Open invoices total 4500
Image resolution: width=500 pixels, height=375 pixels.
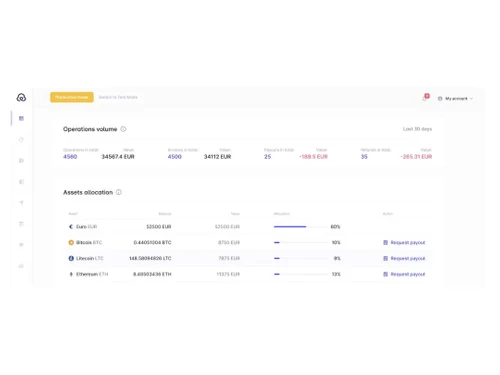(175, 157)
